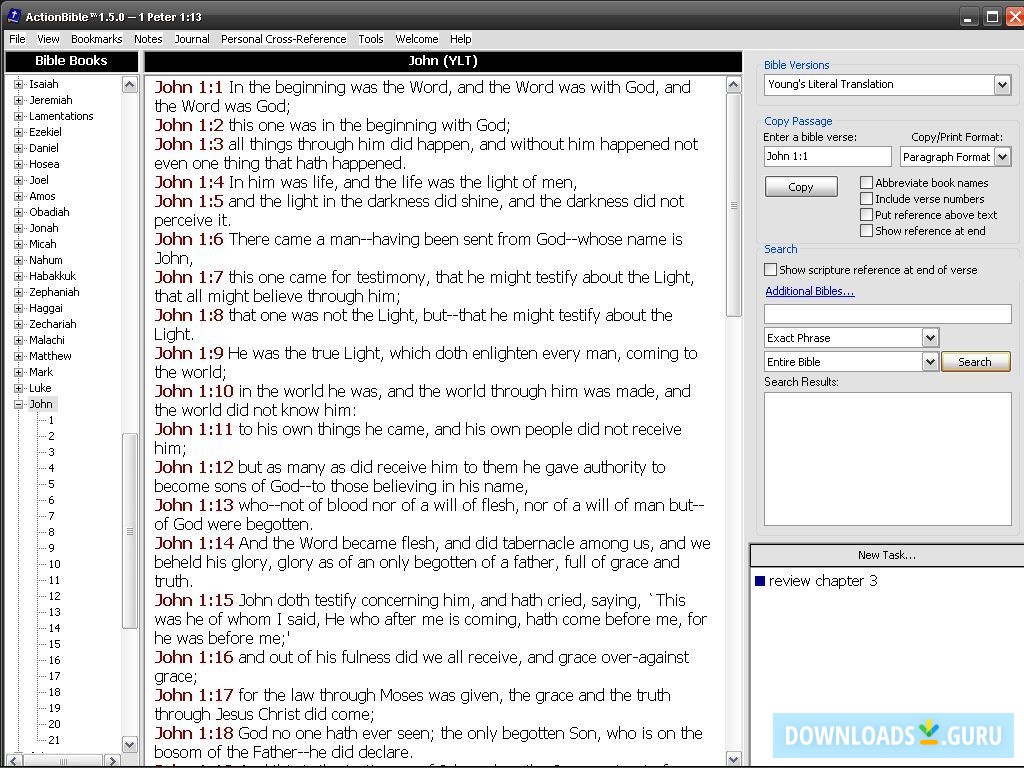Click the John 1:1 verse reference
This screenshot has height=768, width=1024.
coord(189,88)
